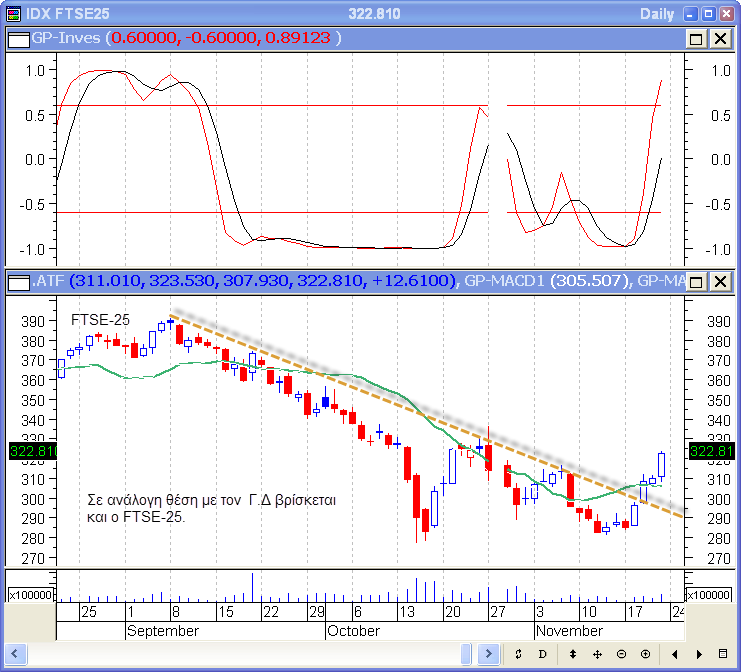Close the .ATF price pane
Image resolution: width=741 pixels, height=672 pixels.
[x=719, y=281]
